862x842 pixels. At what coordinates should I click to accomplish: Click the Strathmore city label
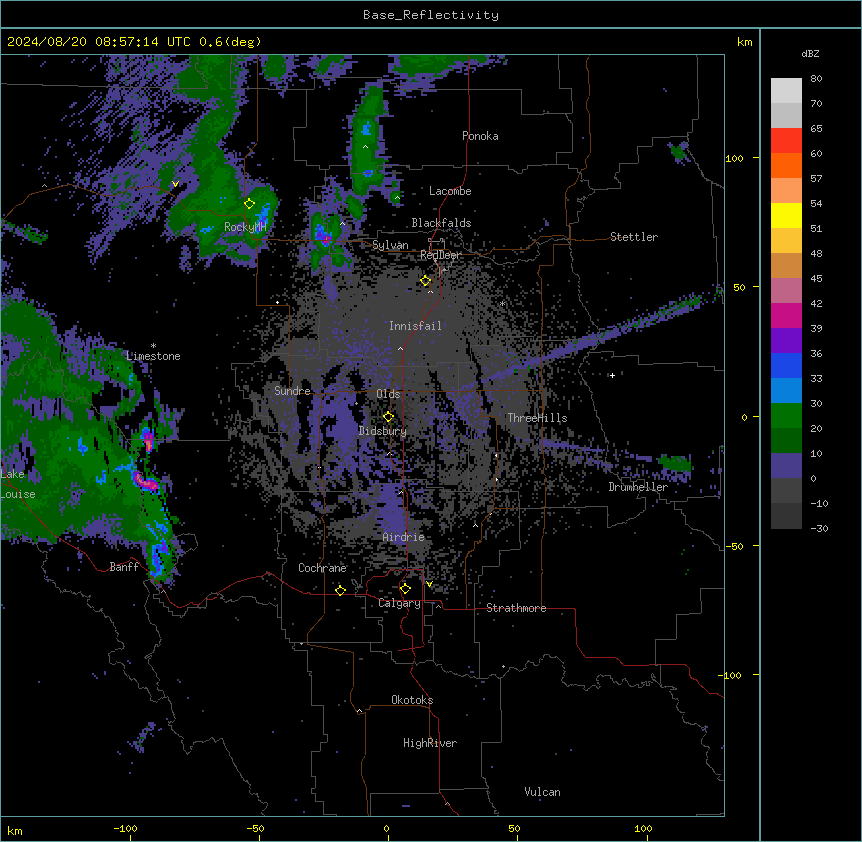pos(516,608)
